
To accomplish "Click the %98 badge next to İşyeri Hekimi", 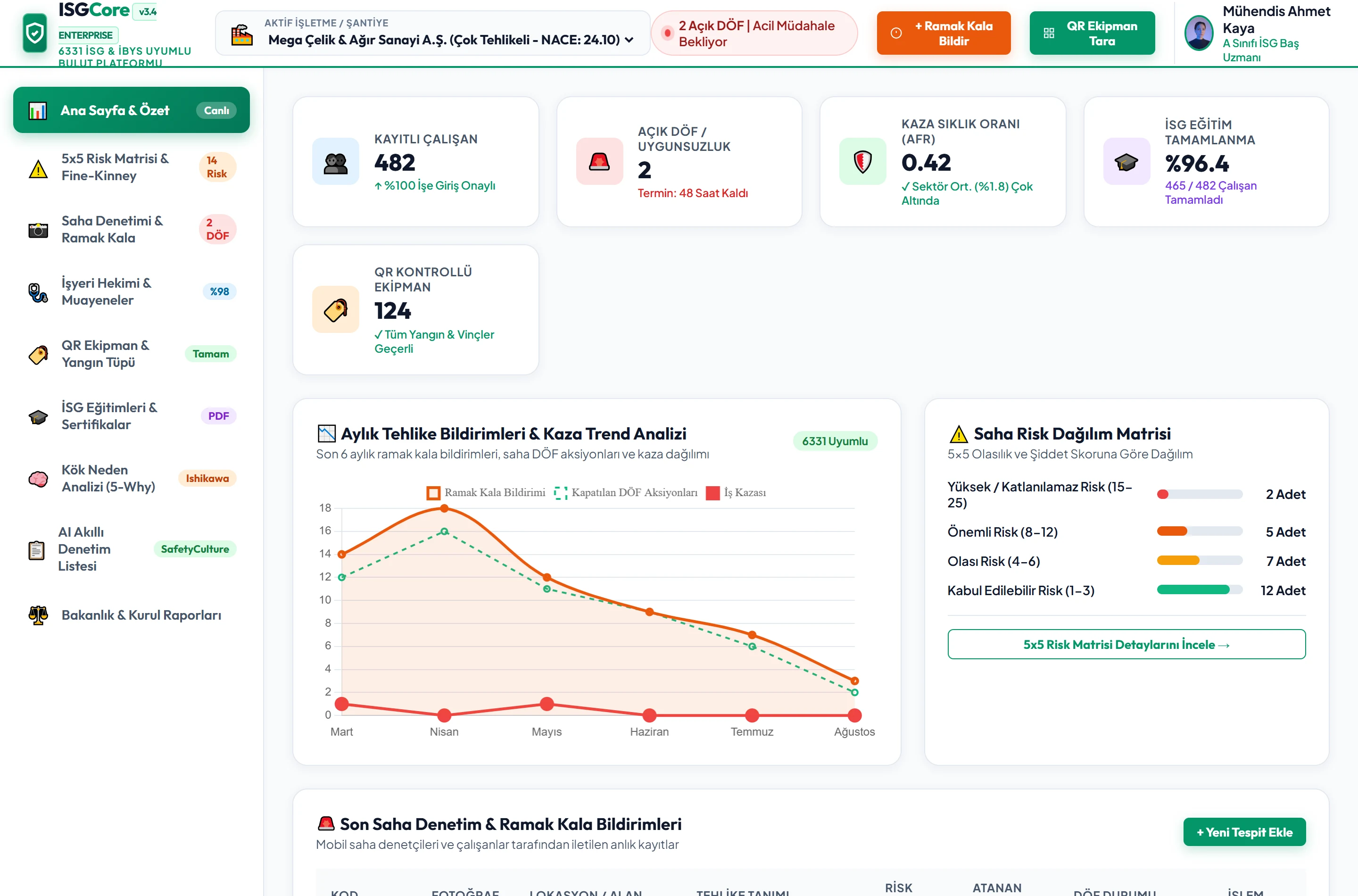I will [x=219, y=292].
